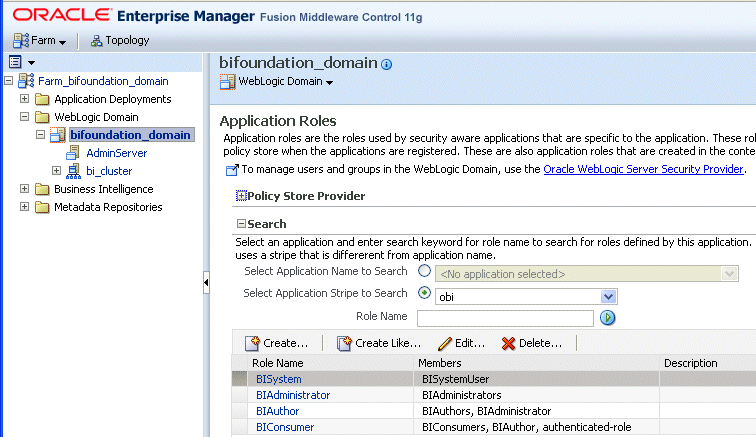
Task: Expand the Business Intelligence folder
Action: point(25,189)
